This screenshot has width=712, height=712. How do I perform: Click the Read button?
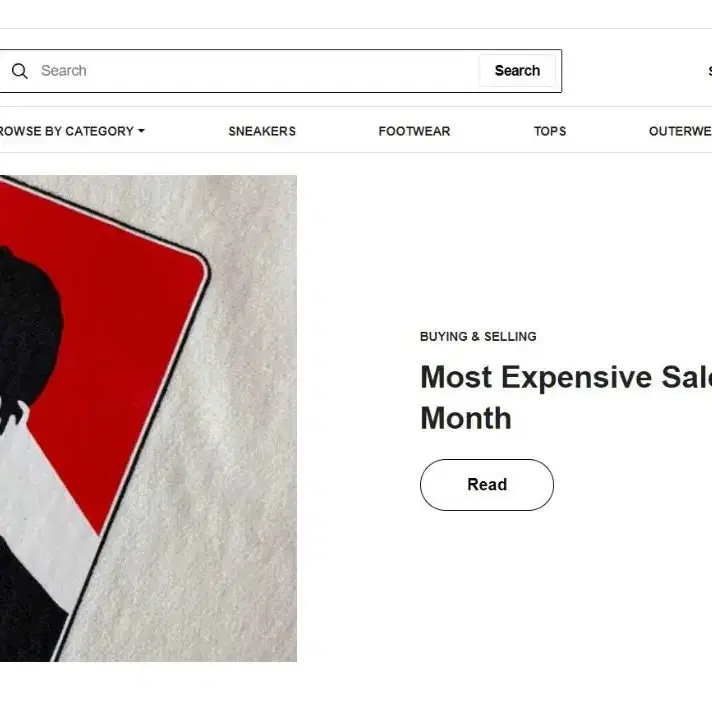pos(487,485)
